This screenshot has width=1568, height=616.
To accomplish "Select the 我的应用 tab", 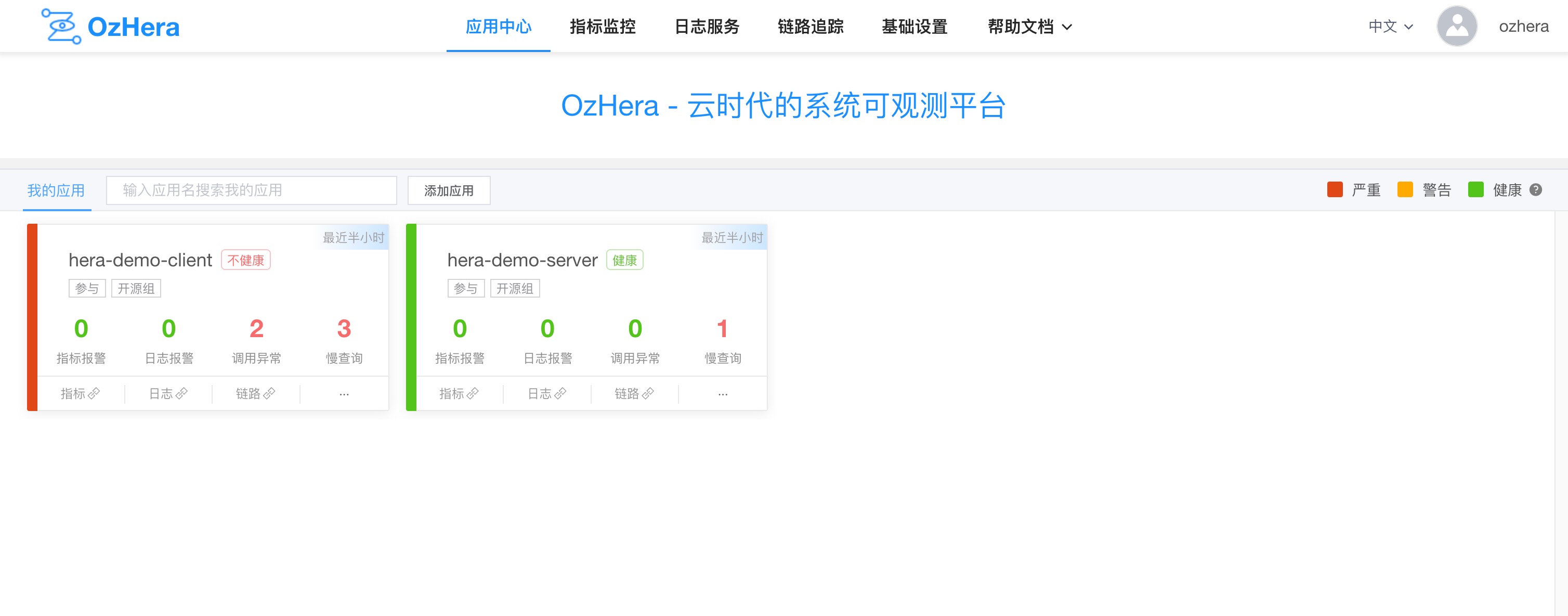I will 56,191.
